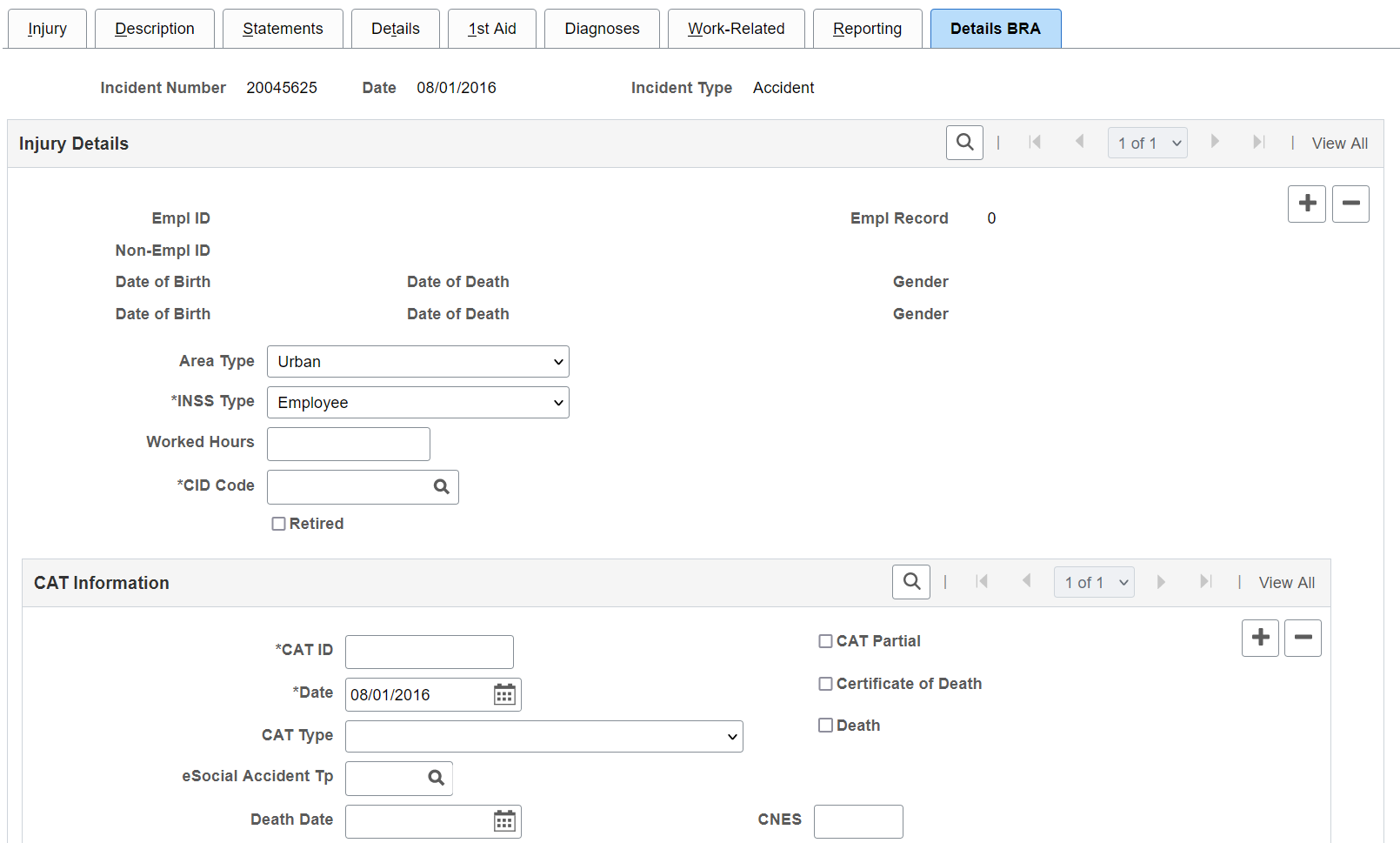
Task: Go to first Injury Details row
Action: [1035, 142]
